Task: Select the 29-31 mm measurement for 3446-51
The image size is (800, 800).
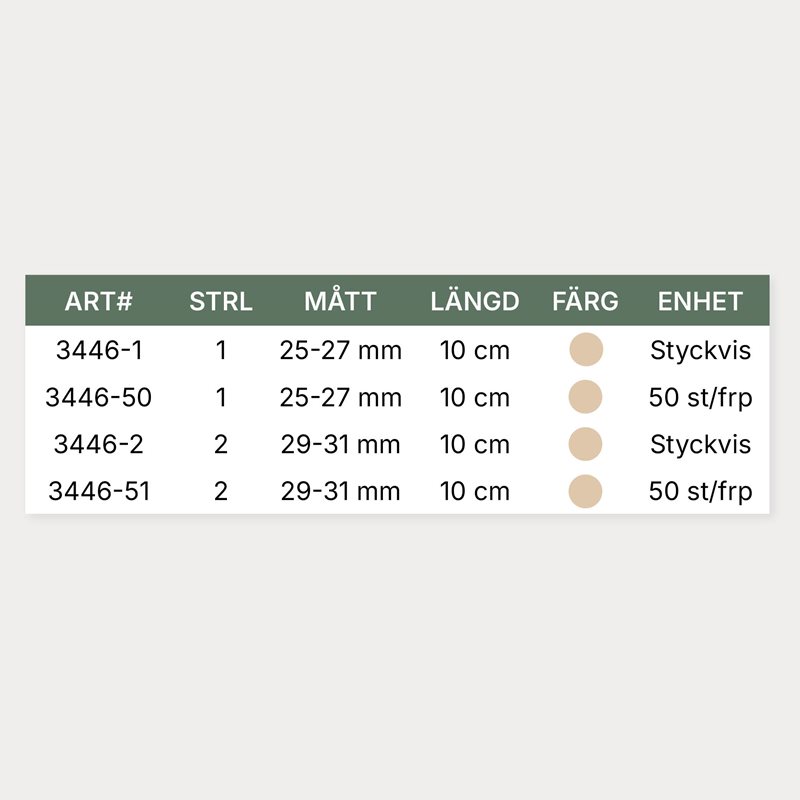Action: 341,491
